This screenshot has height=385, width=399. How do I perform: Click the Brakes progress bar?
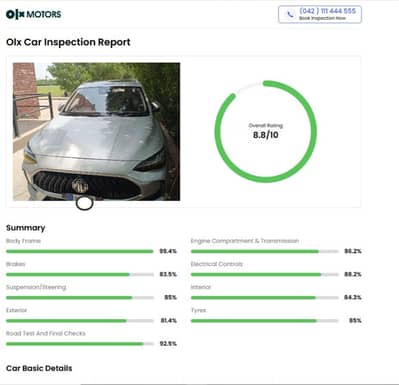pyautogui.click(x=80, y=275)
